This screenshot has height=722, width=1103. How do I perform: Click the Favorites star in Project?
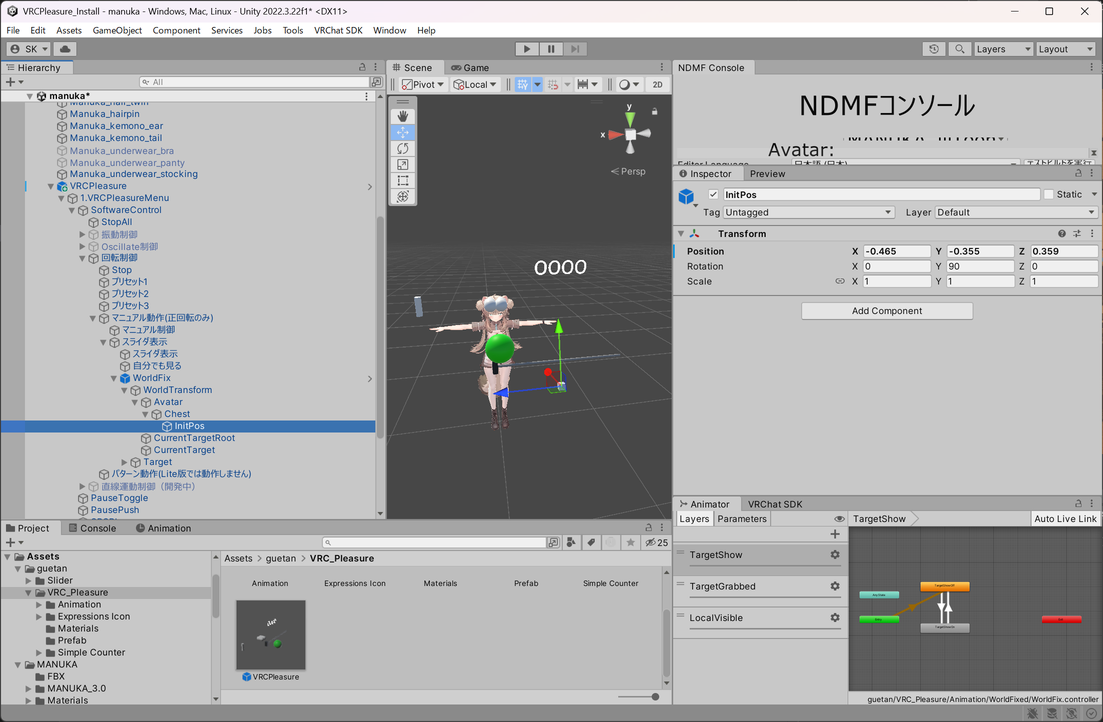click(x=631, y=543)
